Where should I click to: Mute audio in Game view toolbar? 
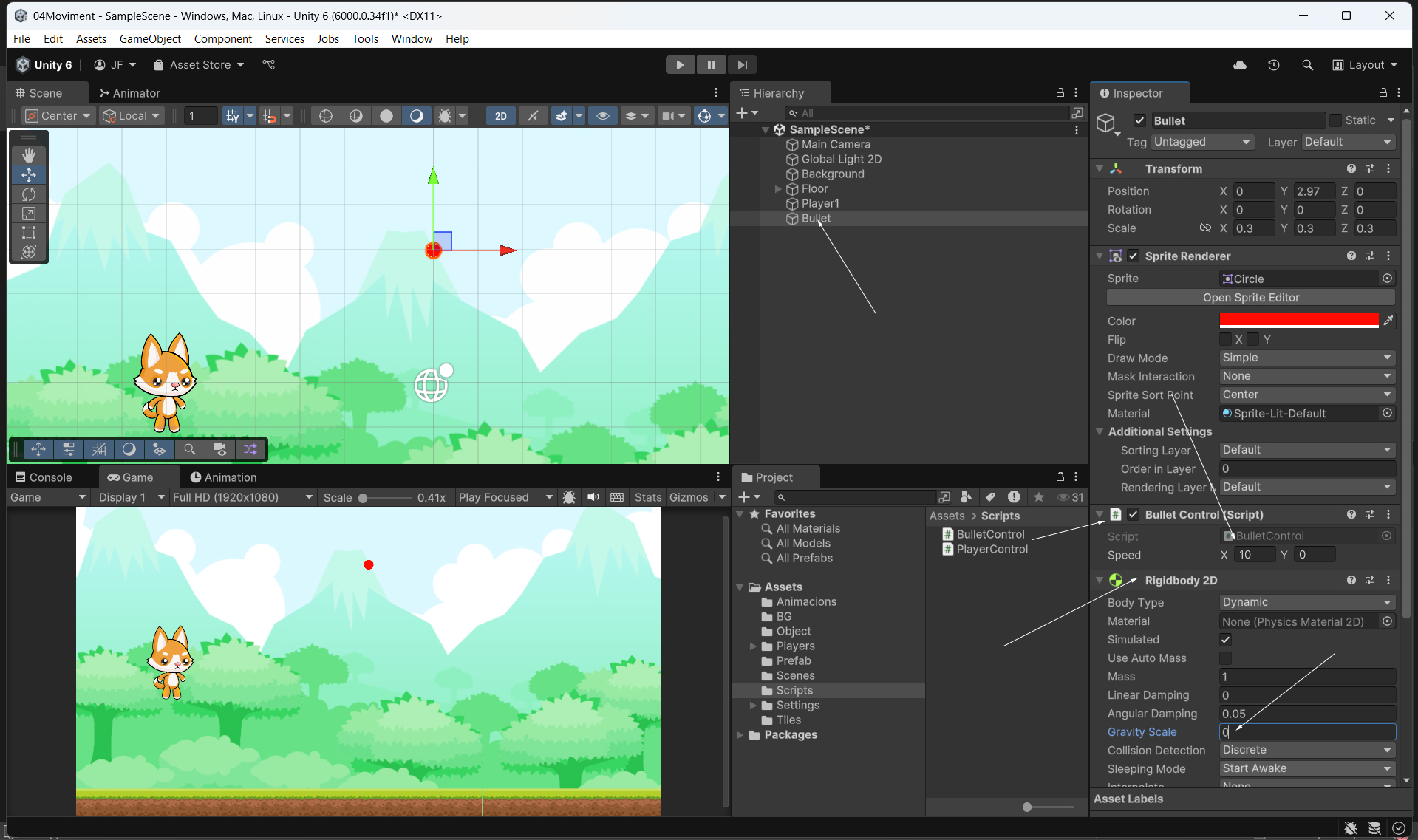point(593,497)
